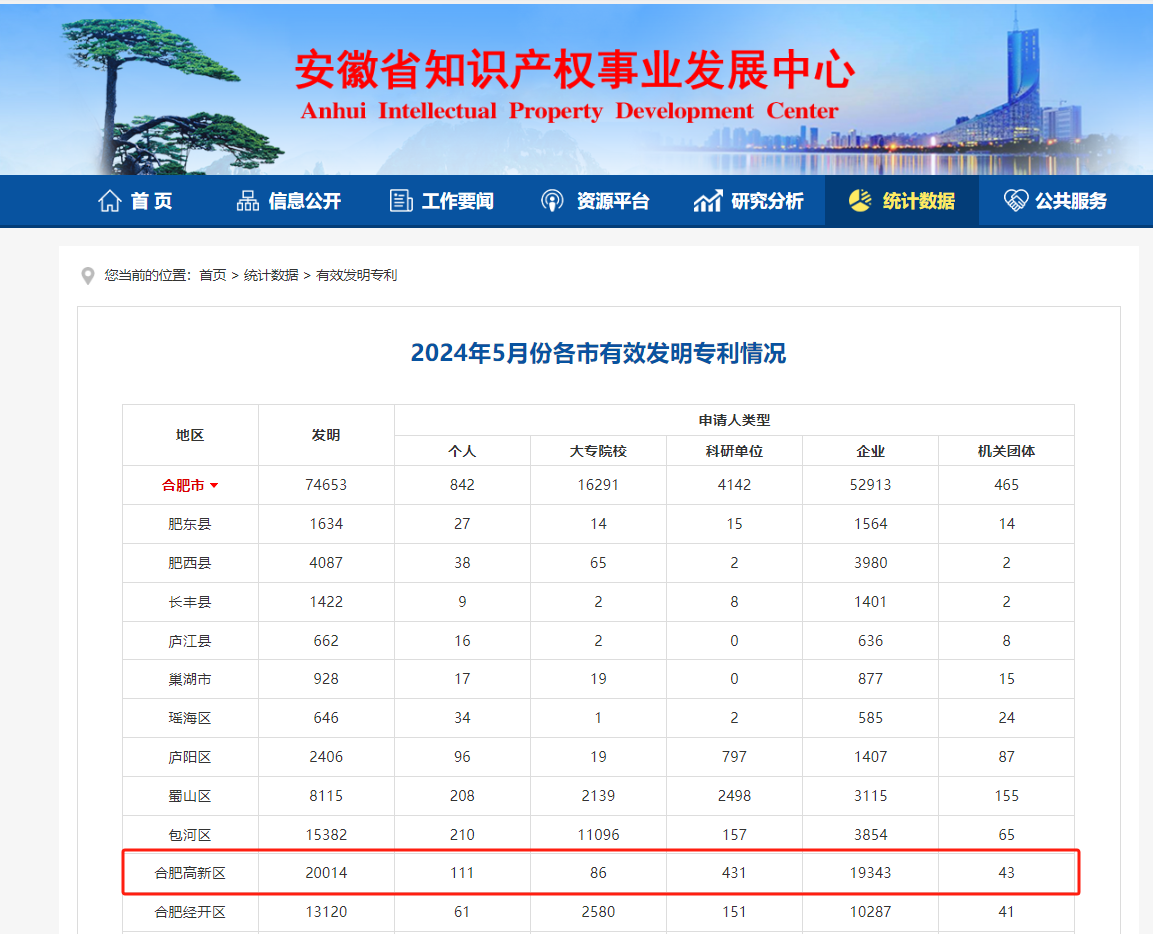Expand the 合肥市 dropdown arrow in the table

216,484
